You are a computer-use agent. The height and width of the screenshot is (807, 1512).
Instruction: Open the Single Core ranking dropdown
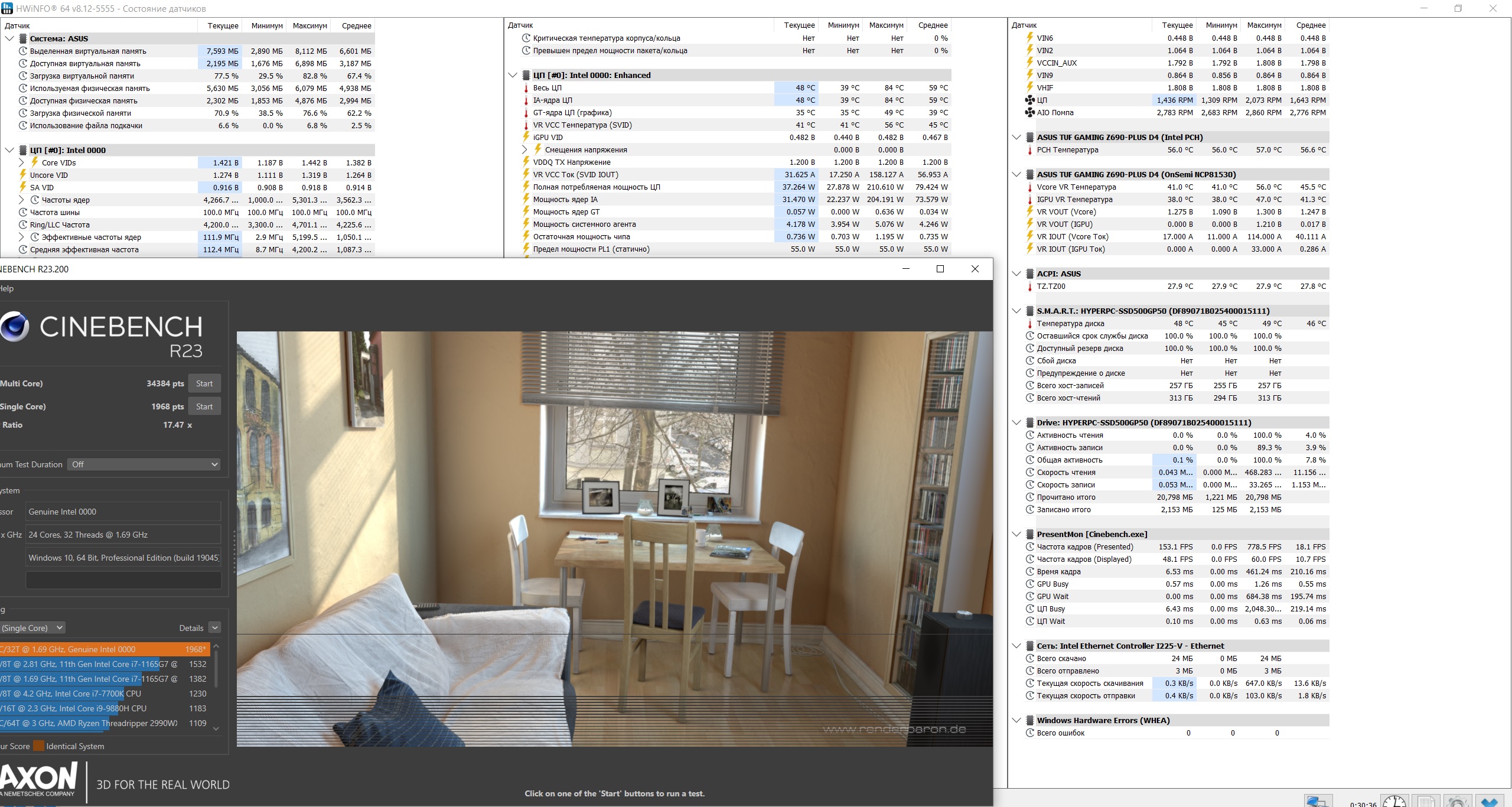[31, 628]
